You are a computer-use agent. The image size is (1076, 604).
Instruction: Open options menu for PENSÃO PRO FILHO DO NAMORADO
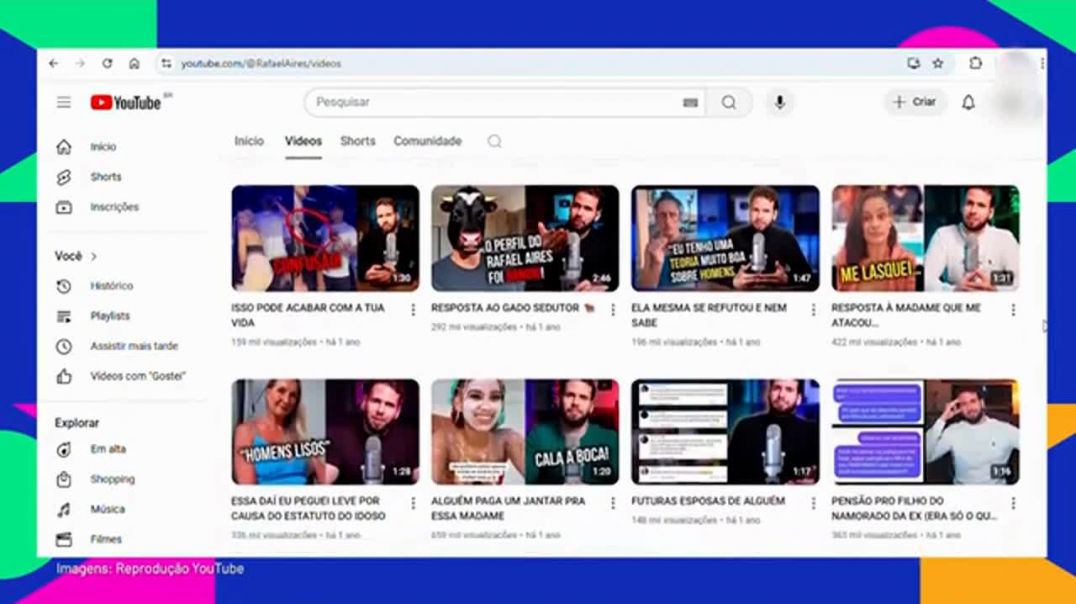(1013, 503)
